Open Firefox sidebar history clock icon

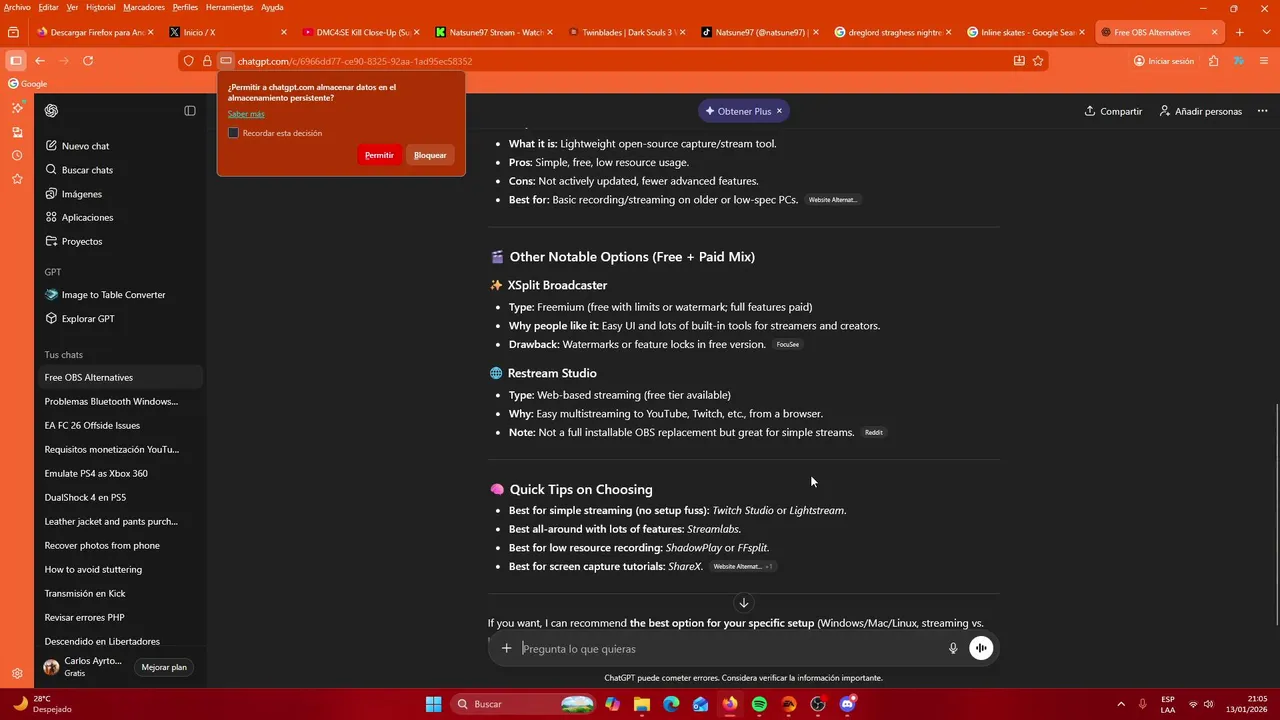coord(17,155)
